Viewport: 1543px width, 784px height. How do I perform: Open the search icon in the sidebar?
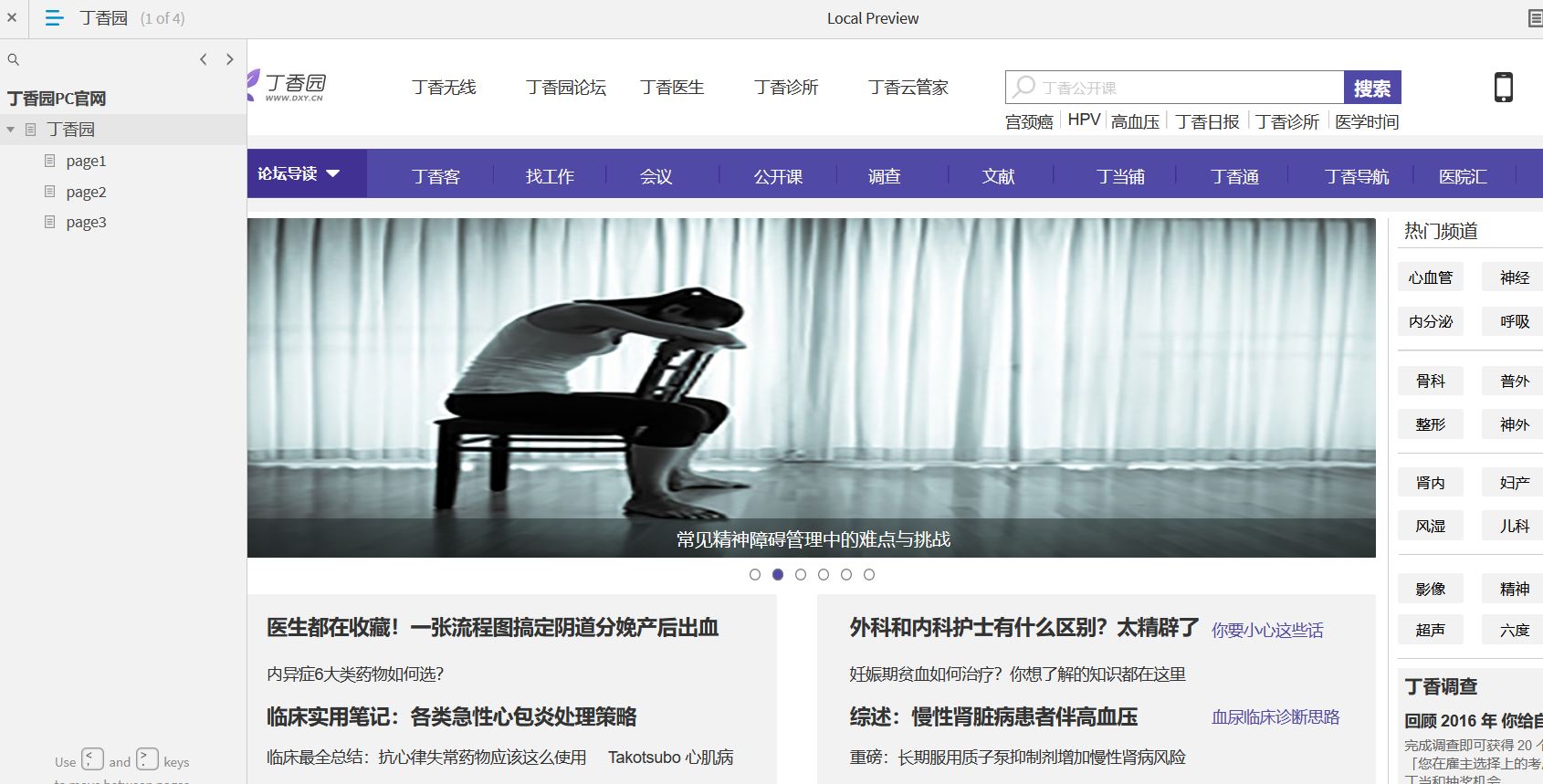point(14,59)
